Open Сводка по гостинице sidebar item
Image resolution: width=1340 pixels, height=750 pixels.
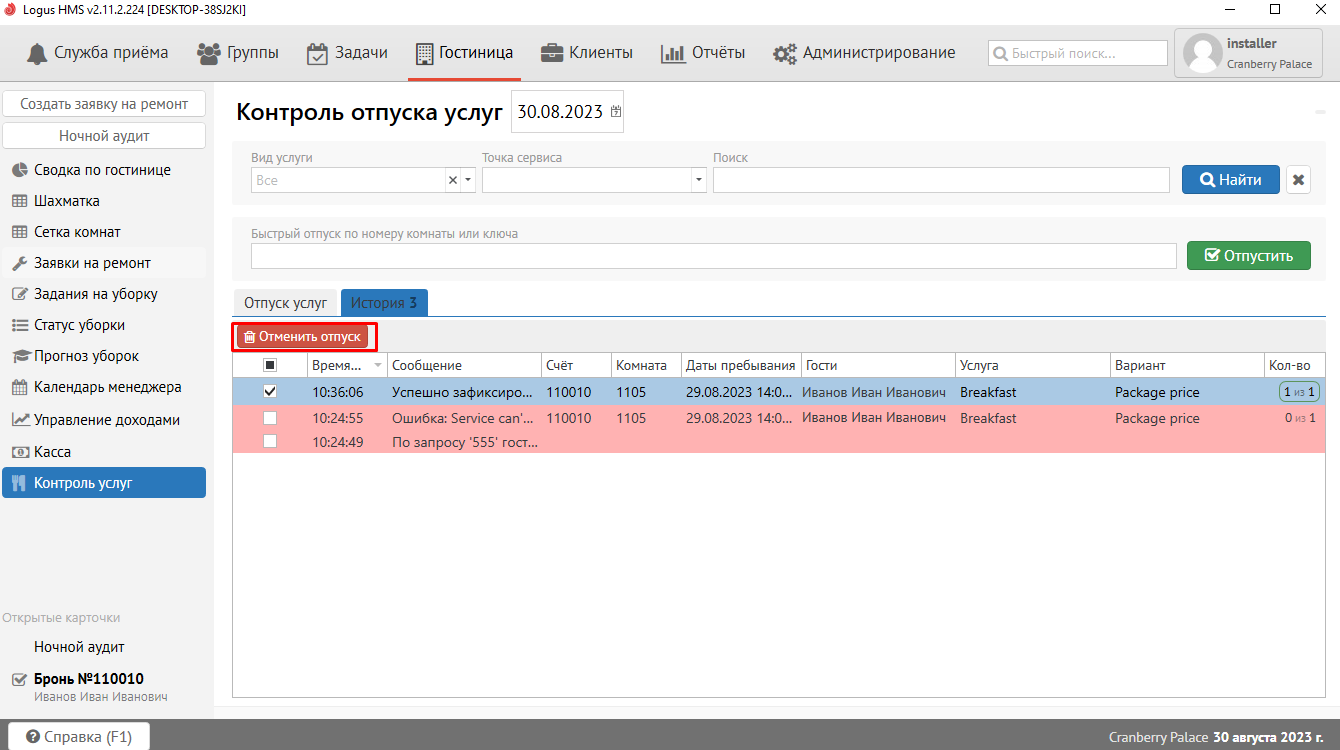coord(102,170)
